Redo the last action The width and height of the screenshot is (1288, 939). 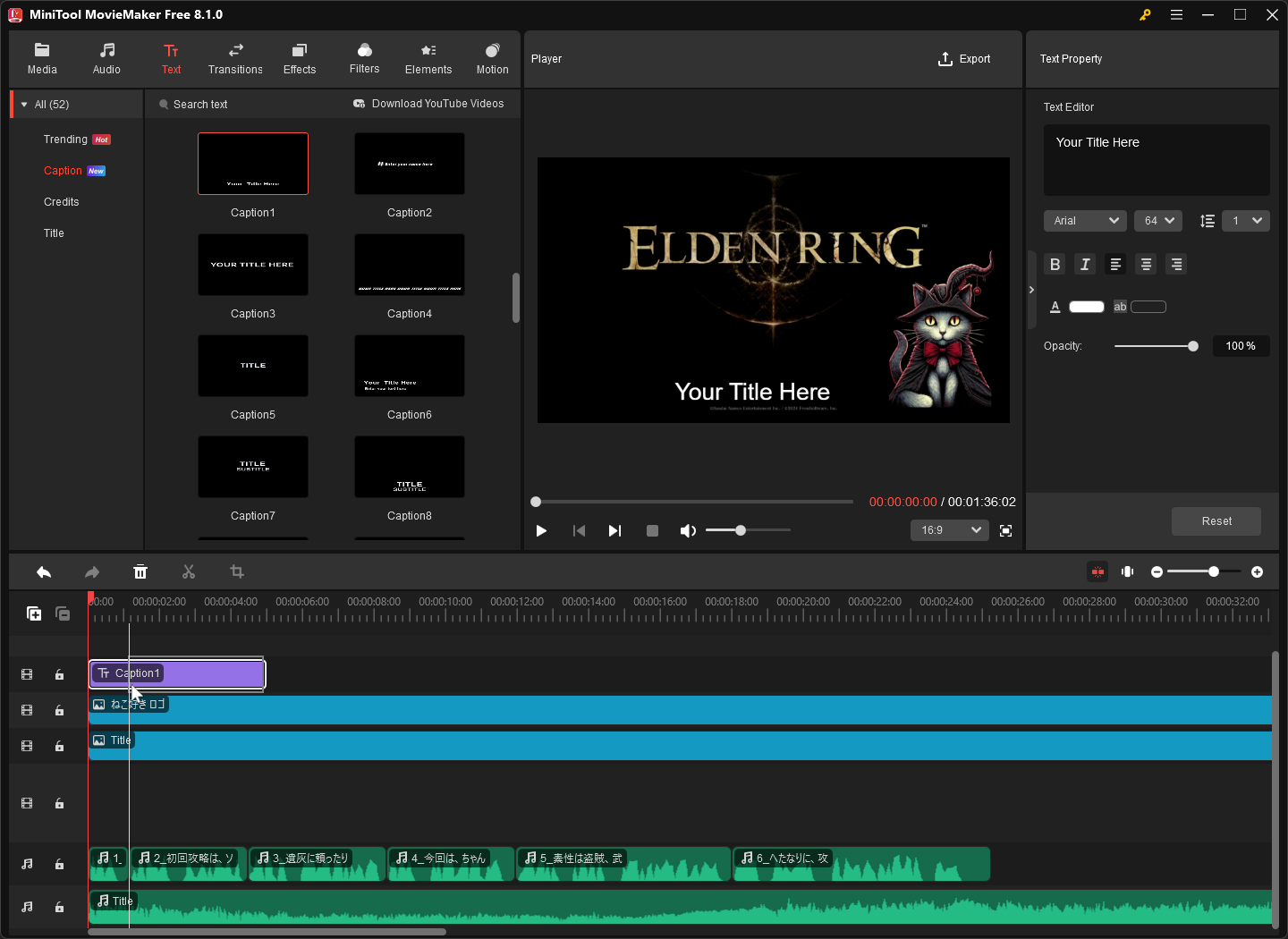point(92,572)
